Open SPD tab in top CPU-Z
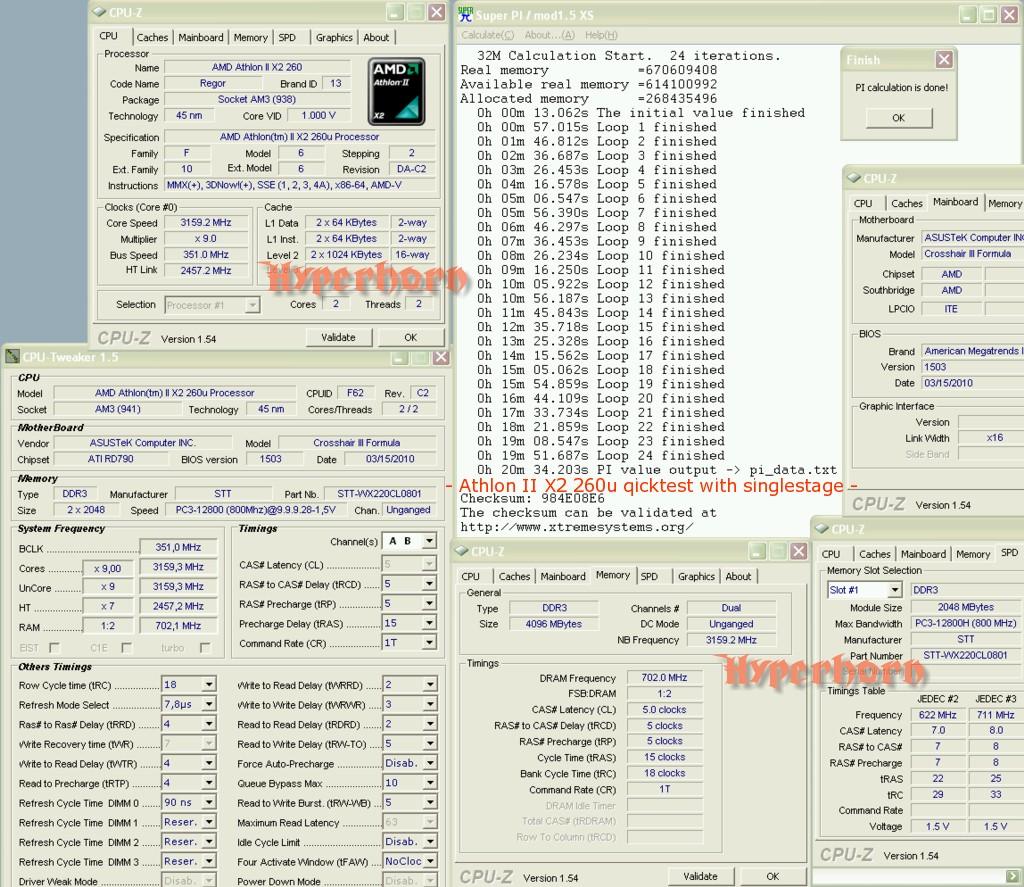The image size is (1024, 887). pos(287,38)
